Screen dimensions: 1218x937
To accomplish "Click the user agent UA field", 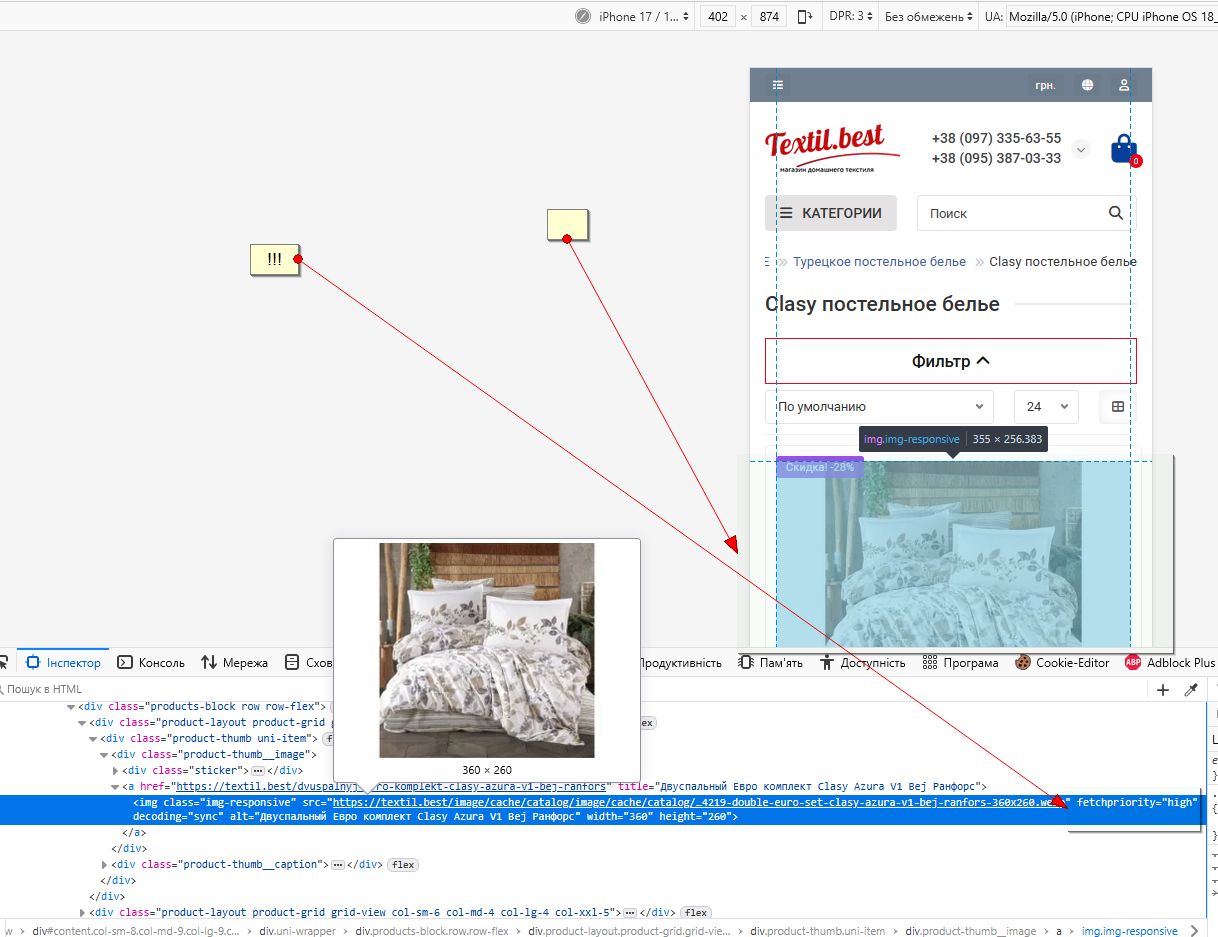I will pos(1111,17).
